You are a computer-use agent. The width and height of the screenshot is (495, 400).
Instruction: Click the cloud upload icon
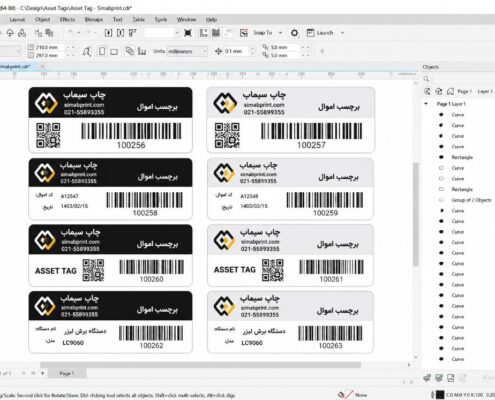tap(10, 33)
